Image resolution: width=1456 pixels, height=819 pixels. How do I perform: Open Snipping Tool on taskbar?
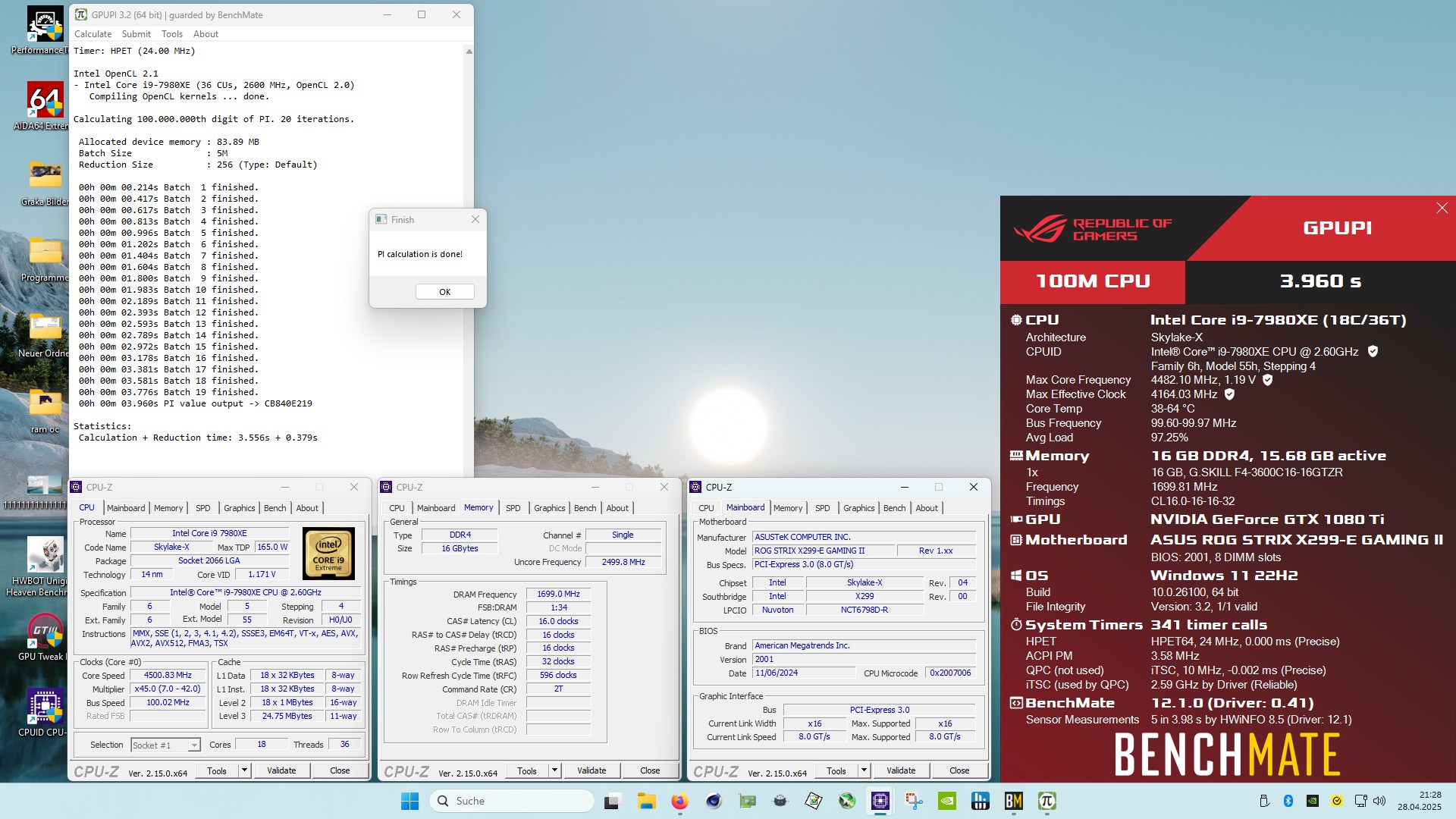913,801
